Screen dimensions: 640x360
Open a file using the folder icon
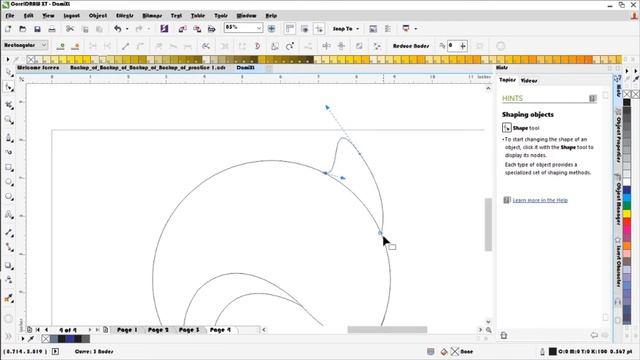click(23, 29)
